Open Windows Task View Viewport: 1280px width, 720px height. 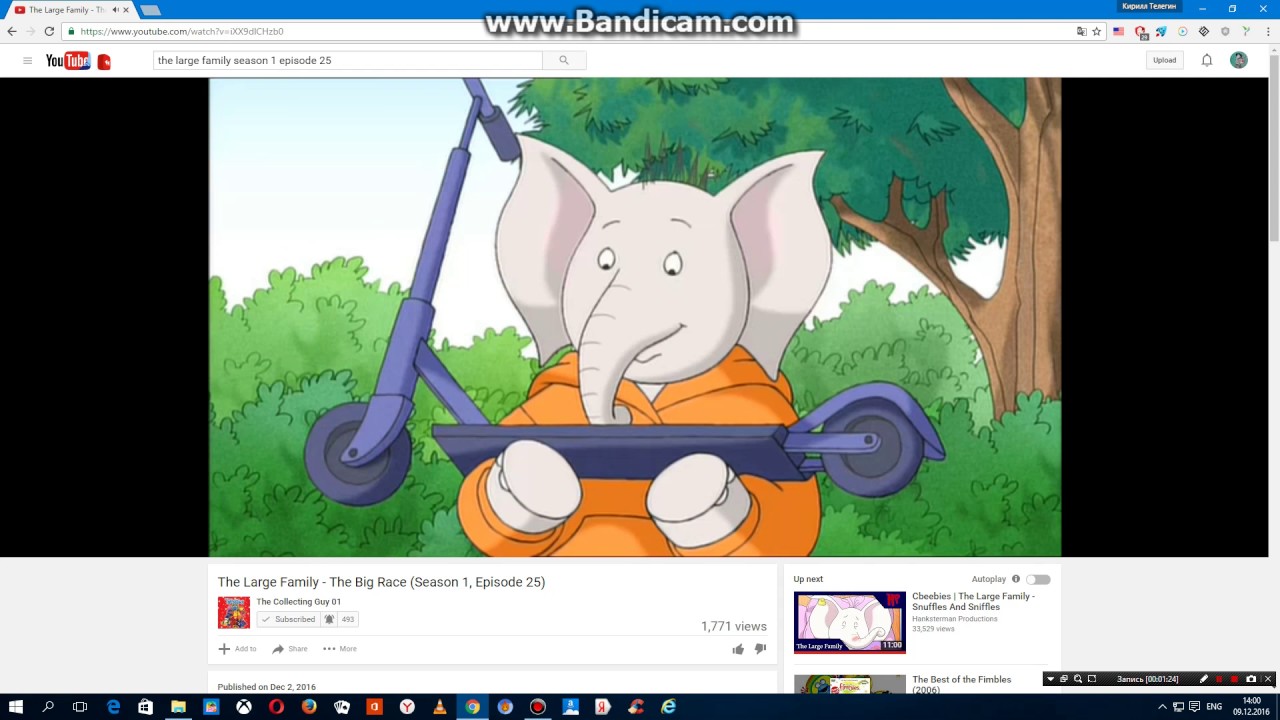(x=80, y=707)
